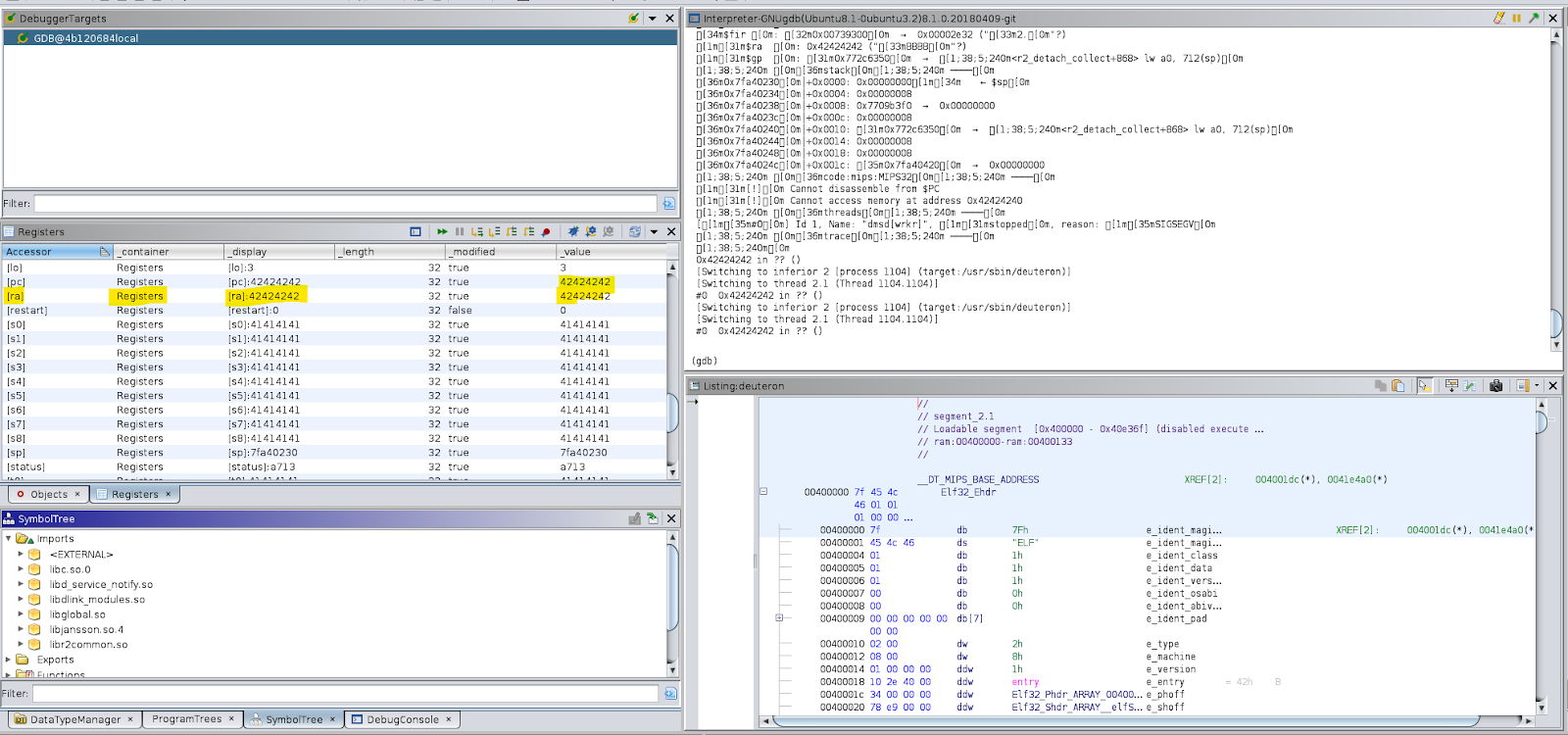Screen dimensions: 1568x735
Task: Toggle the pause icon in the Interpreter header
Action: pos(1516,19)
